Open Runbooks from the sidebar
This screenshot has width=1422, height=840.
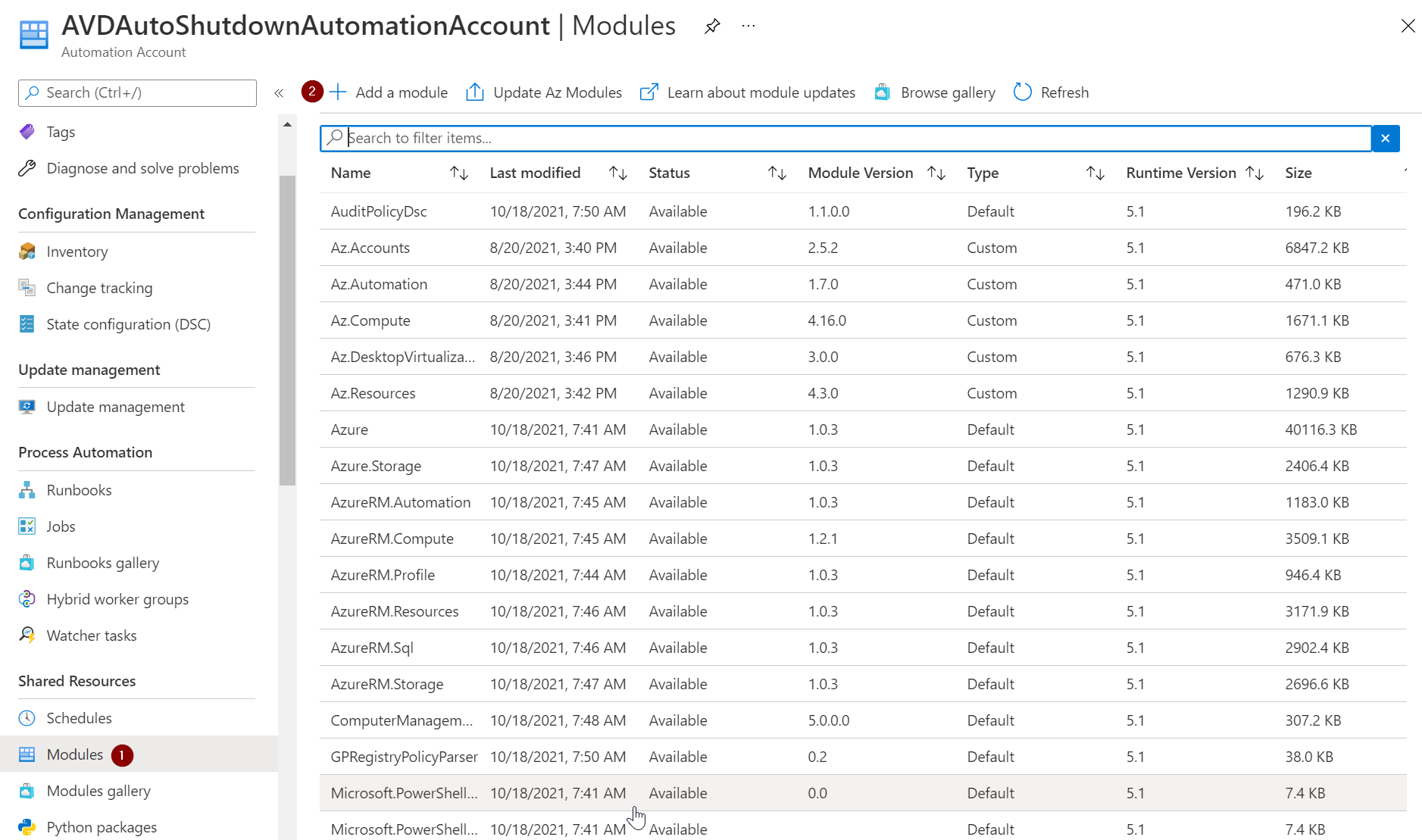[79, 490]
